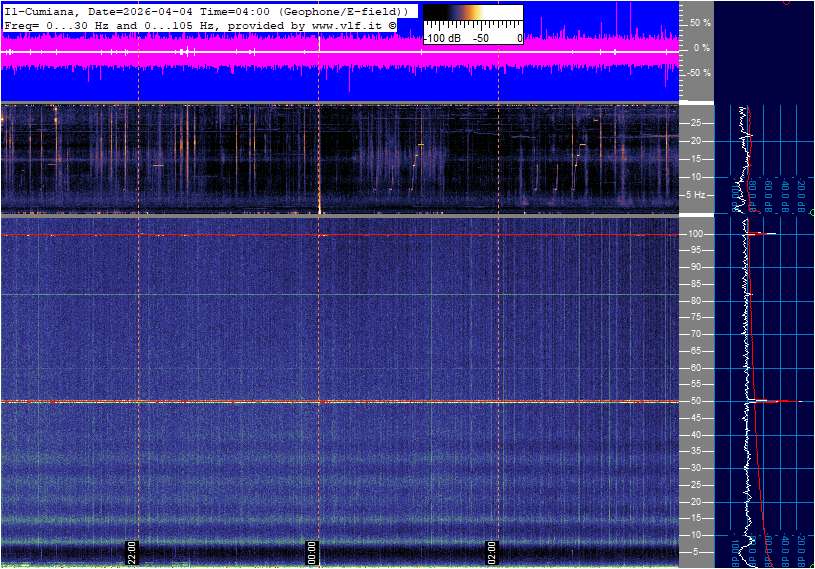Click the 00:00 time marker
The image size is (815, 569).
click(312, 553)
